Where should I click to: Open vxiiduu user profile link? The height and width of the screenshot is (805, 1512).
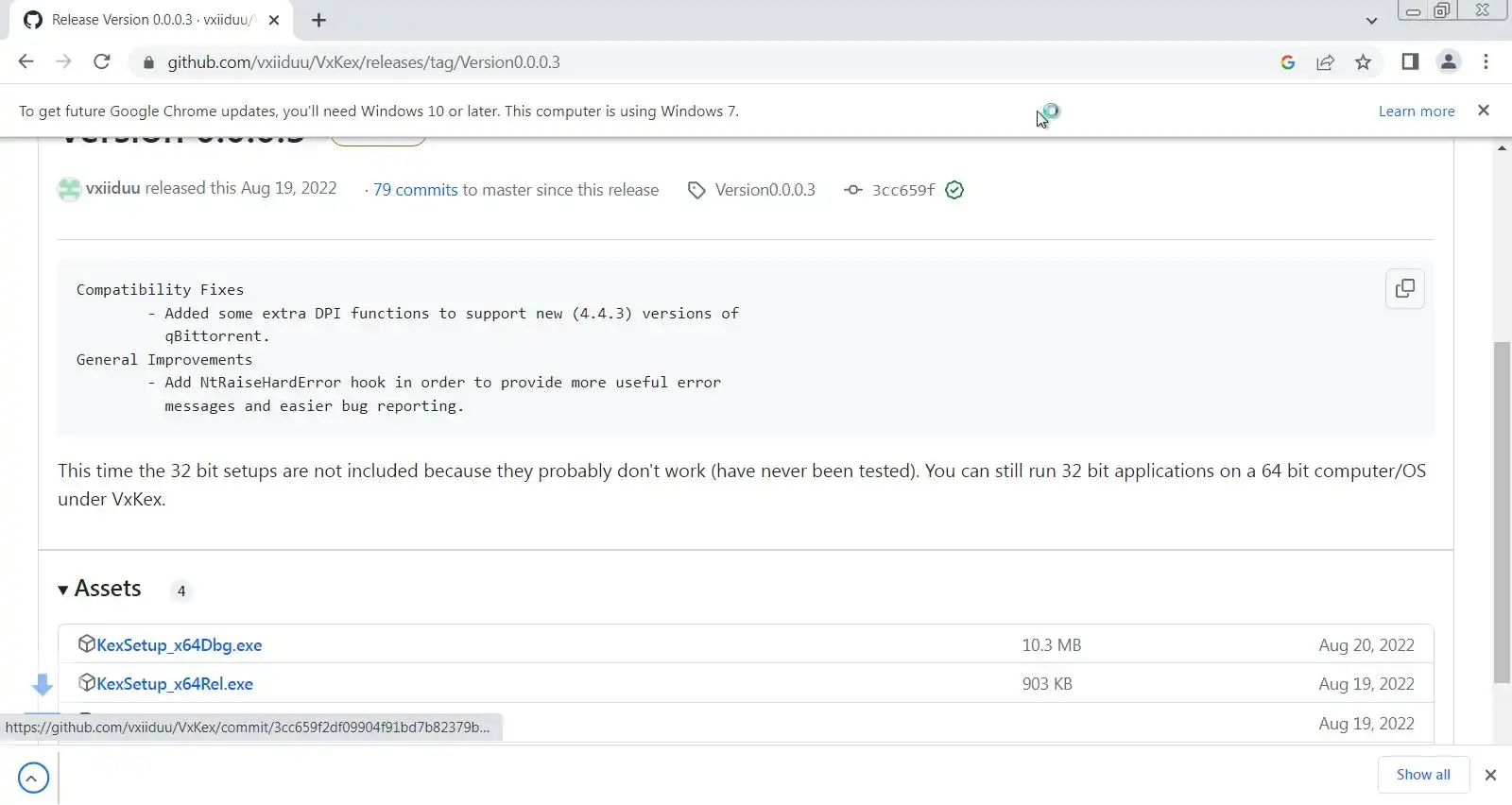point(112,188)
